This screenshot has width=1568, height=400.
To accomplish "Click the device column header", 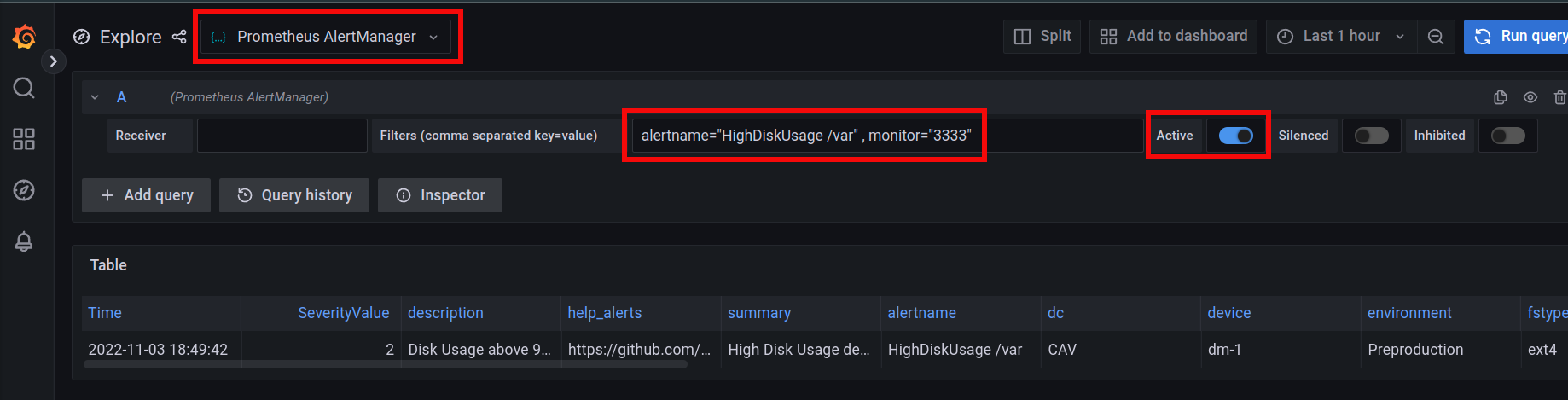I will point(1229,313).
